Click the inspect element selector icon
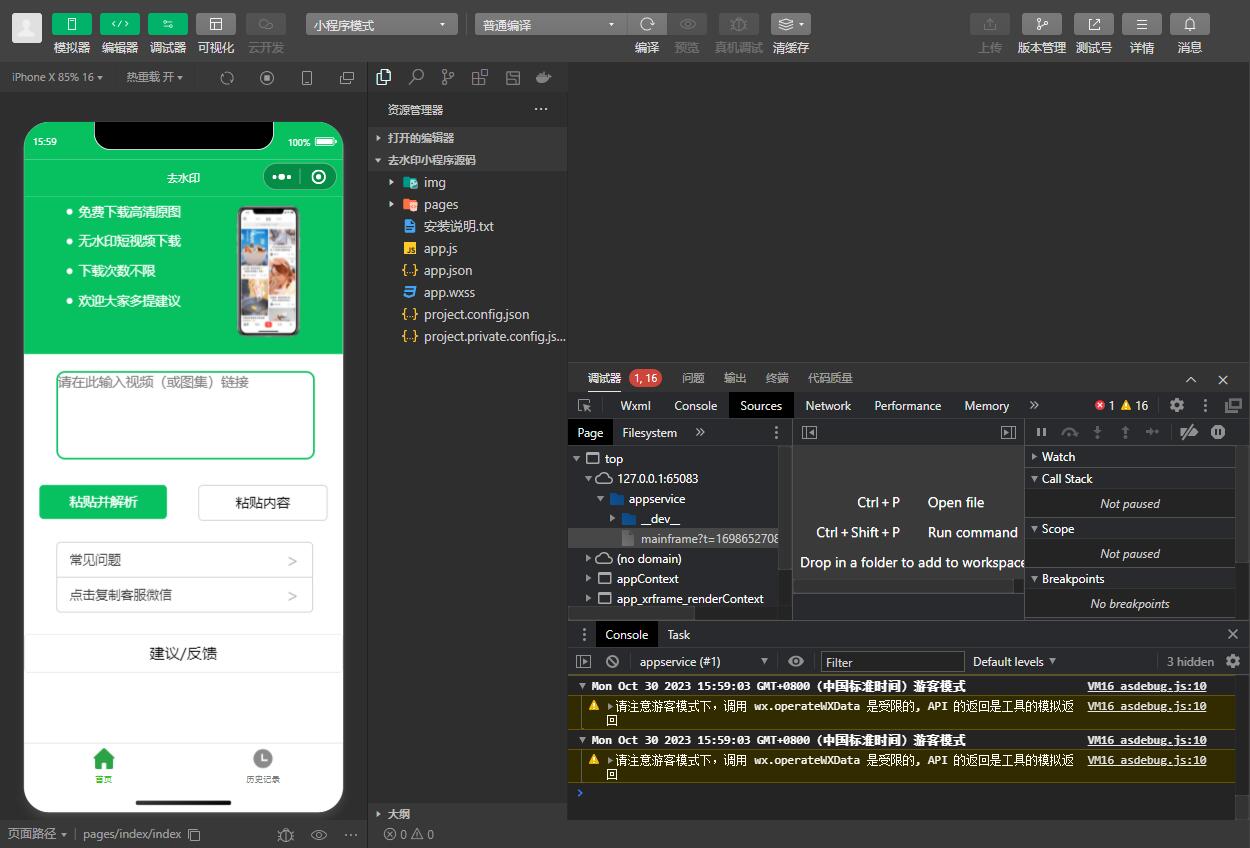The image size is (1250, 848). pyautogui.click(x=585, y=405)
